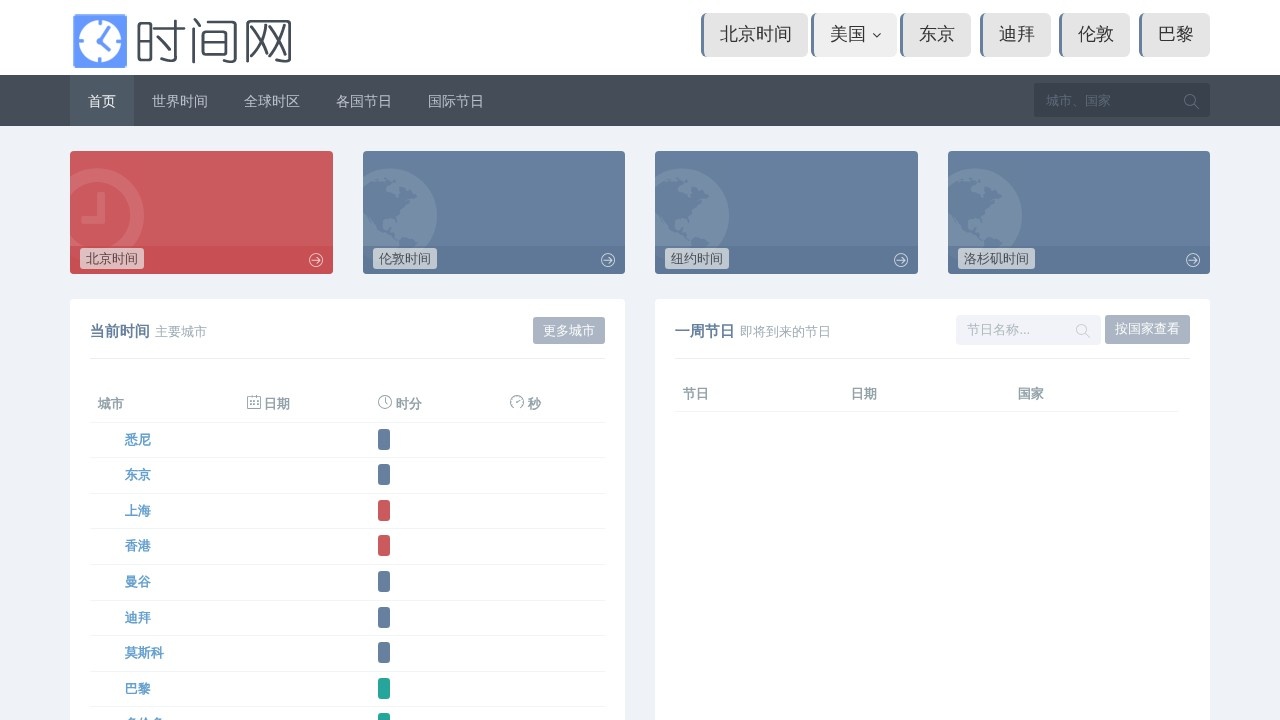Click the 节日名称 search input field
This screenshot has height=720, width=1280.
point(1015,330)
